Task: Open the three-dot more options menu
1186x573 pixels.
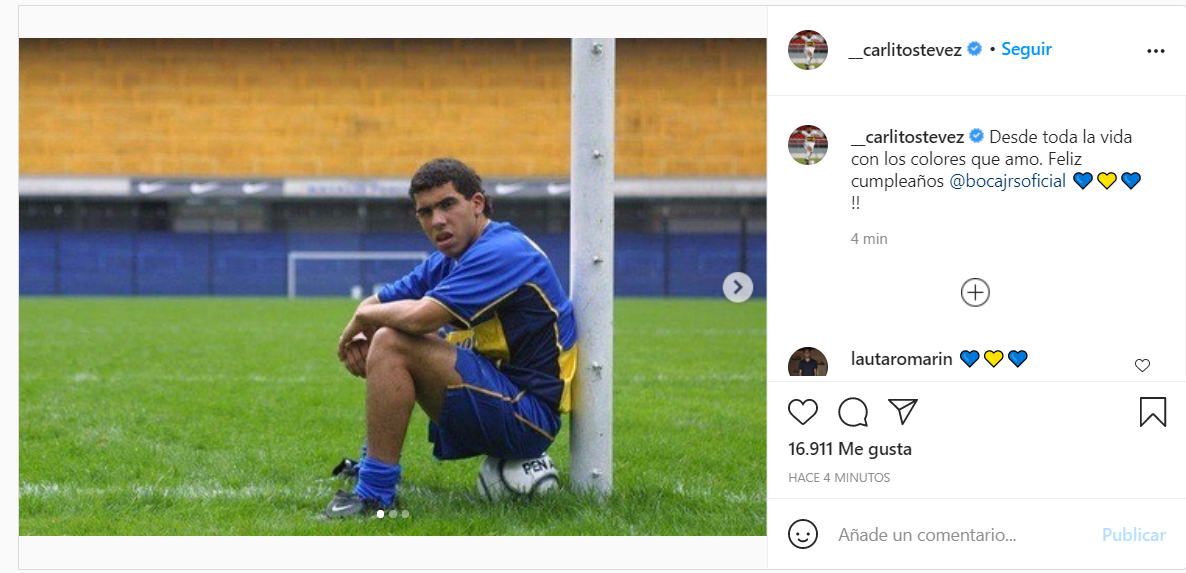Action: click(x=1156, y=51)
